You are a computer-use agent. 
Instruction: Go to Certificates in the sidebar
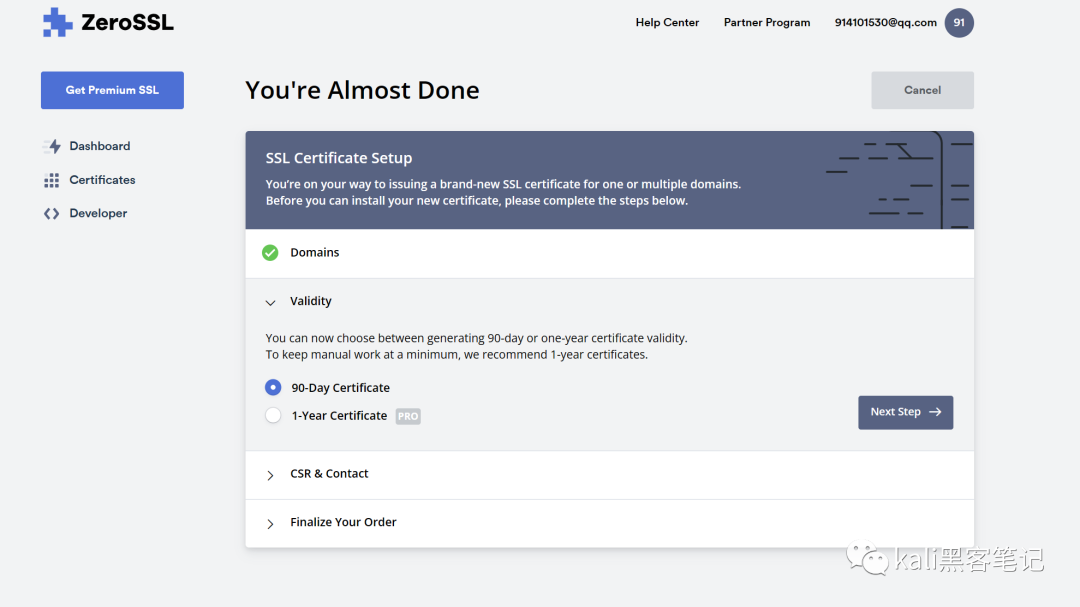pos(102,180)
